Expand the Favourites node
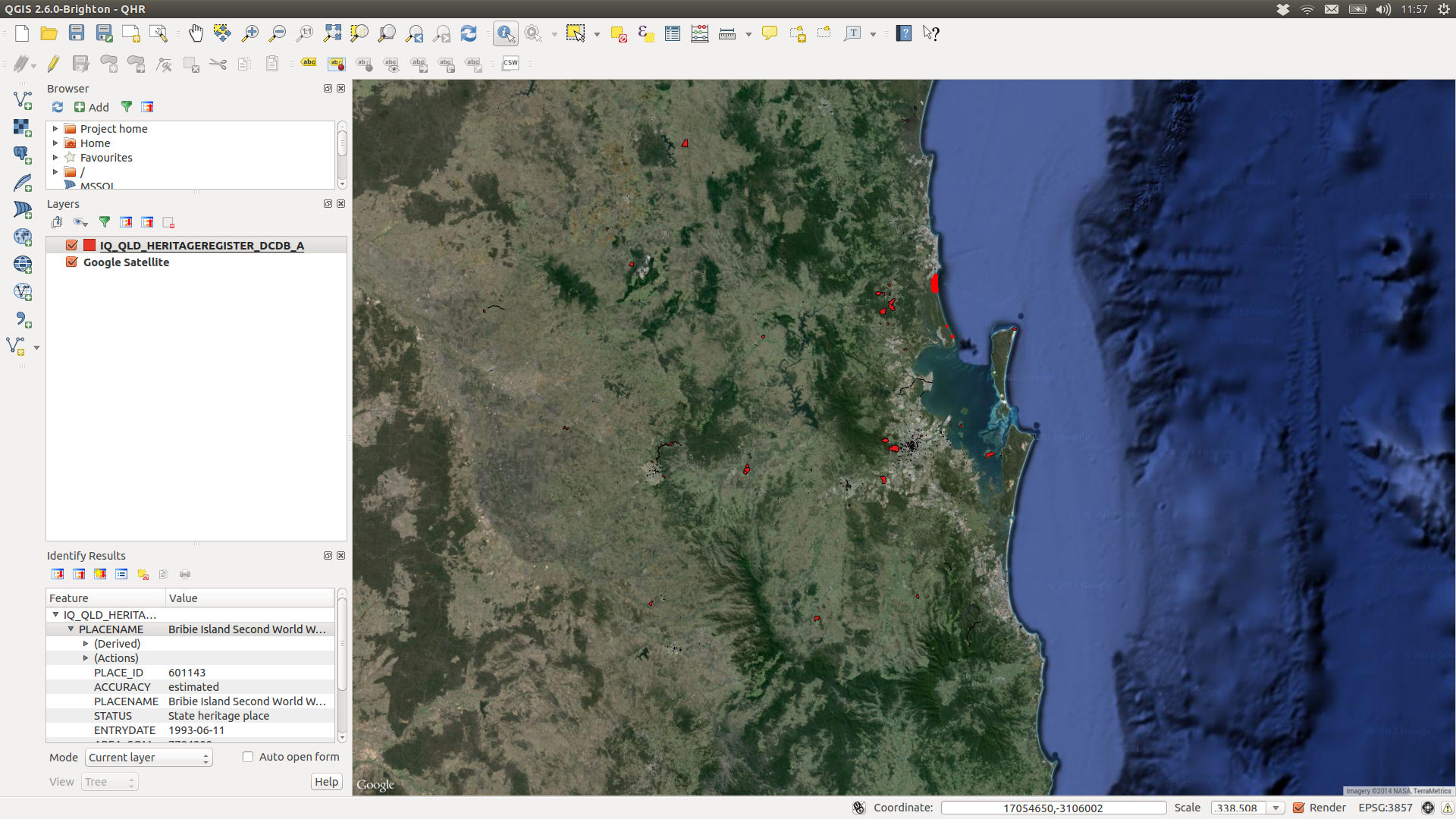The height and width of the screenshot is (819, 1456). coord(55,158)
